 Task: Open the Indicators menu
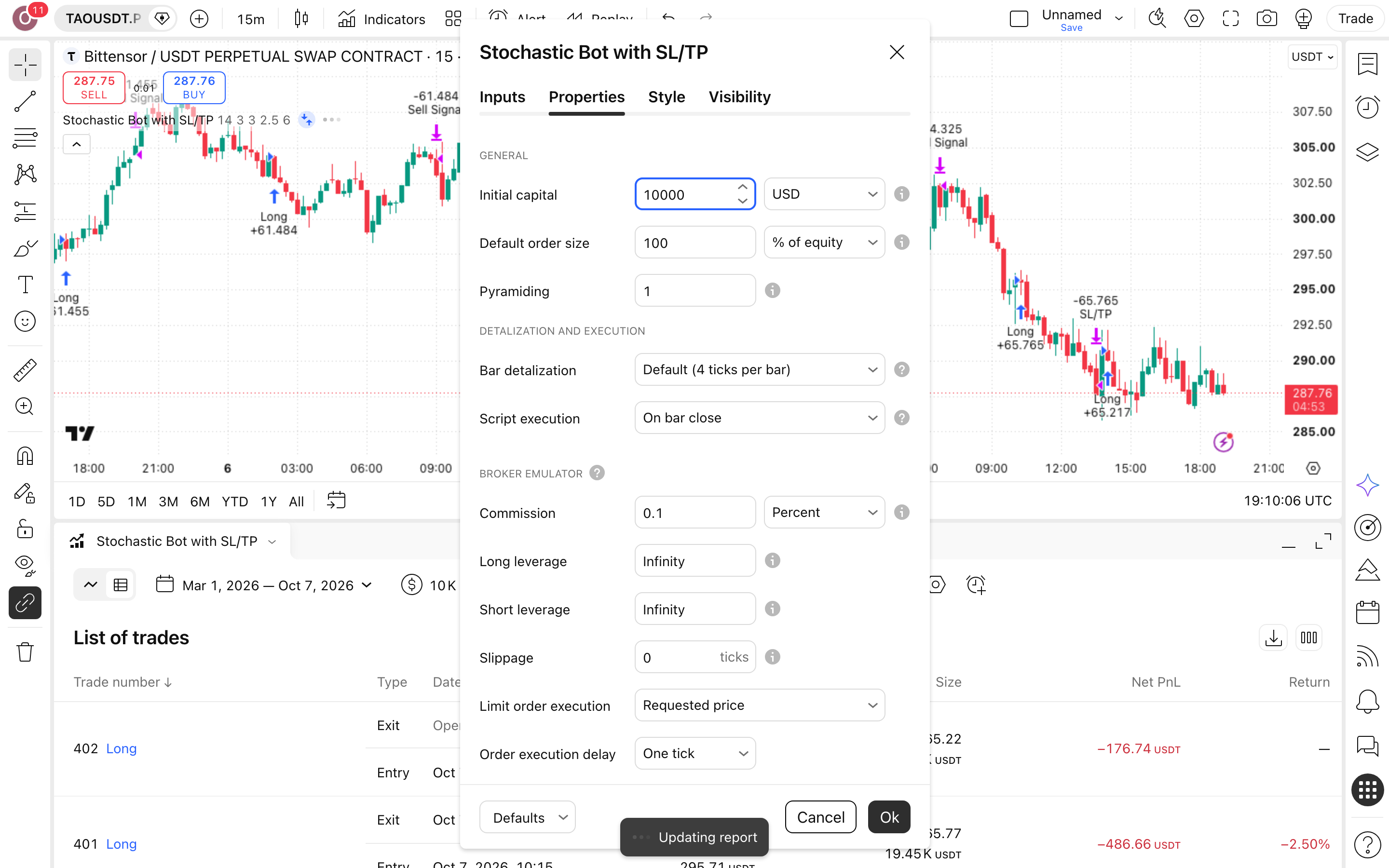point(381,19)
